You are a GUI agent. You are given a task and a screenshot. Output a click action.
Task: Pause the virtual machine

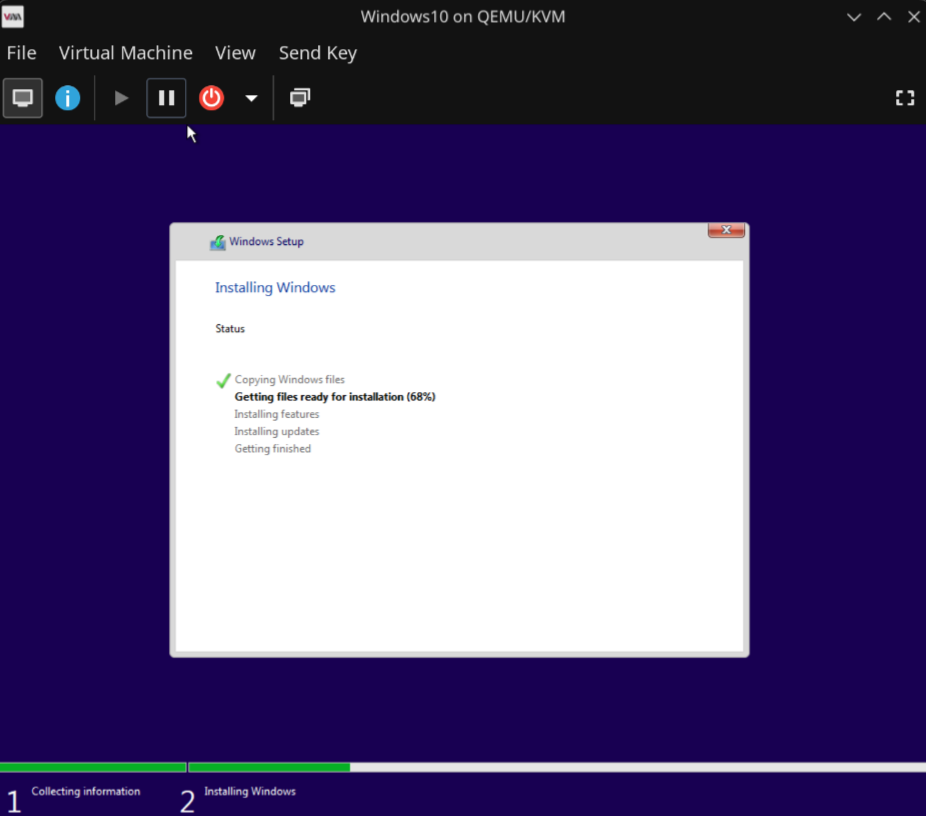pos(166,98)
